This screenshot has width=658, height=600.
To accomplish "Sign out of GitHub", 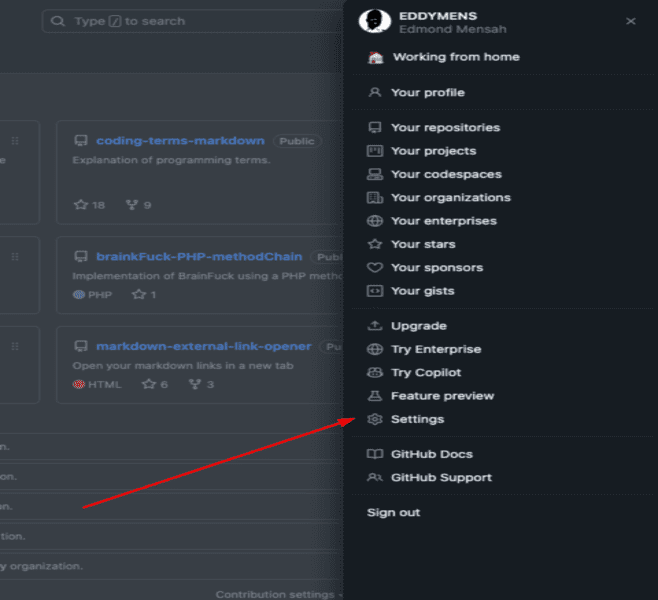I will pyautogui.click(x=393, y=513).
